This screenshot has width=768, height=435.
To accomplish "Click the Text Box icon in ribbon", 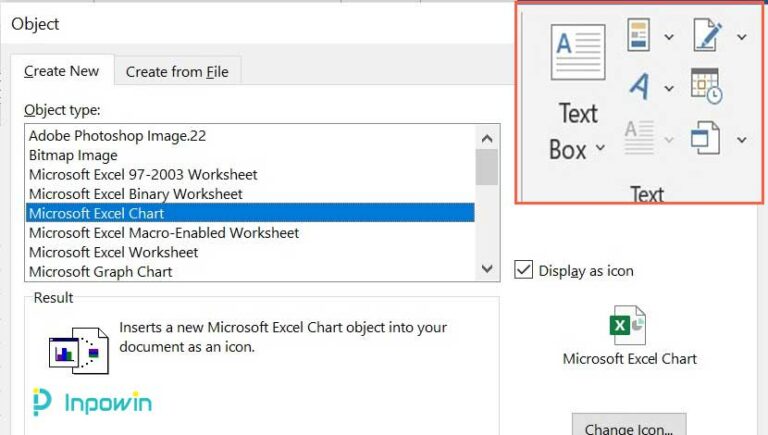I will 578,52.
